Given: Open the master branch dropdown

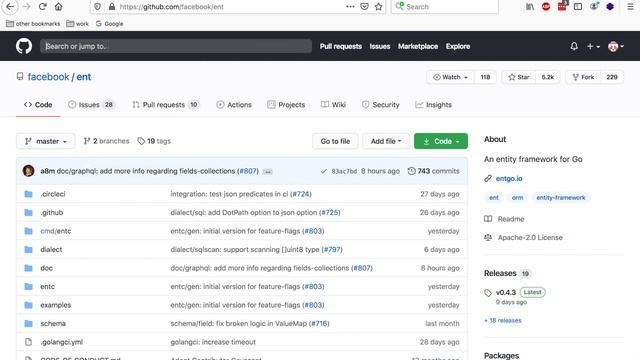Looking at the screenshot, I should pyautogui.click(x=46, y=141).
